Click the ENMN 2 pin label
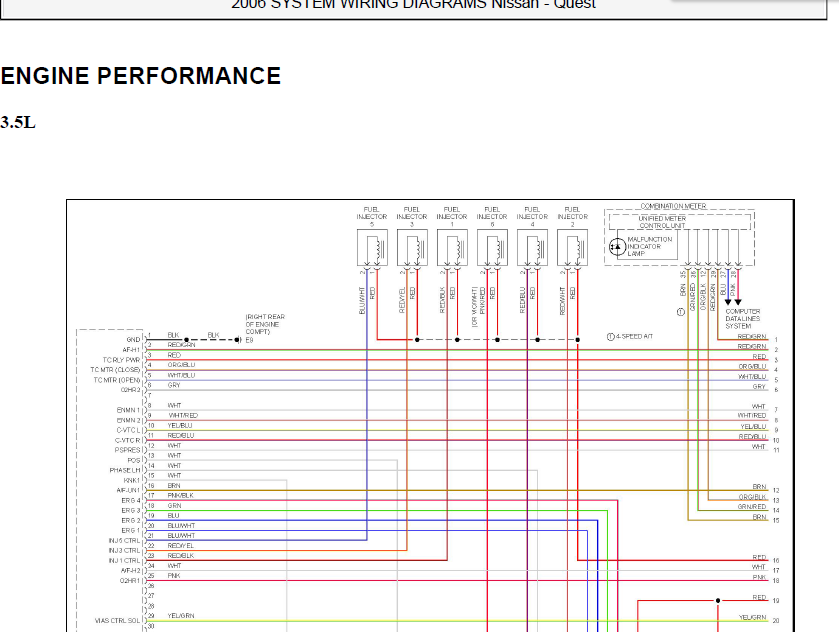The width and height of the screenshot is (839, 632). click(x=128, y=421)
